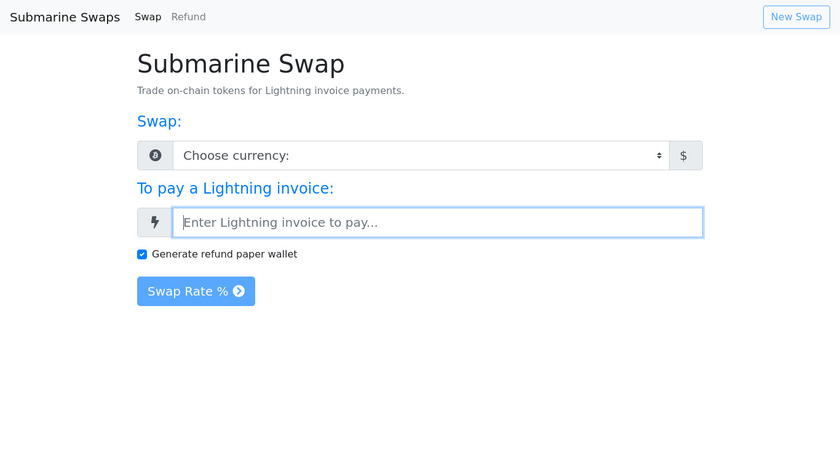
Task: Click the percent sign on Swap Rate button
Action: tap(222, 291)
